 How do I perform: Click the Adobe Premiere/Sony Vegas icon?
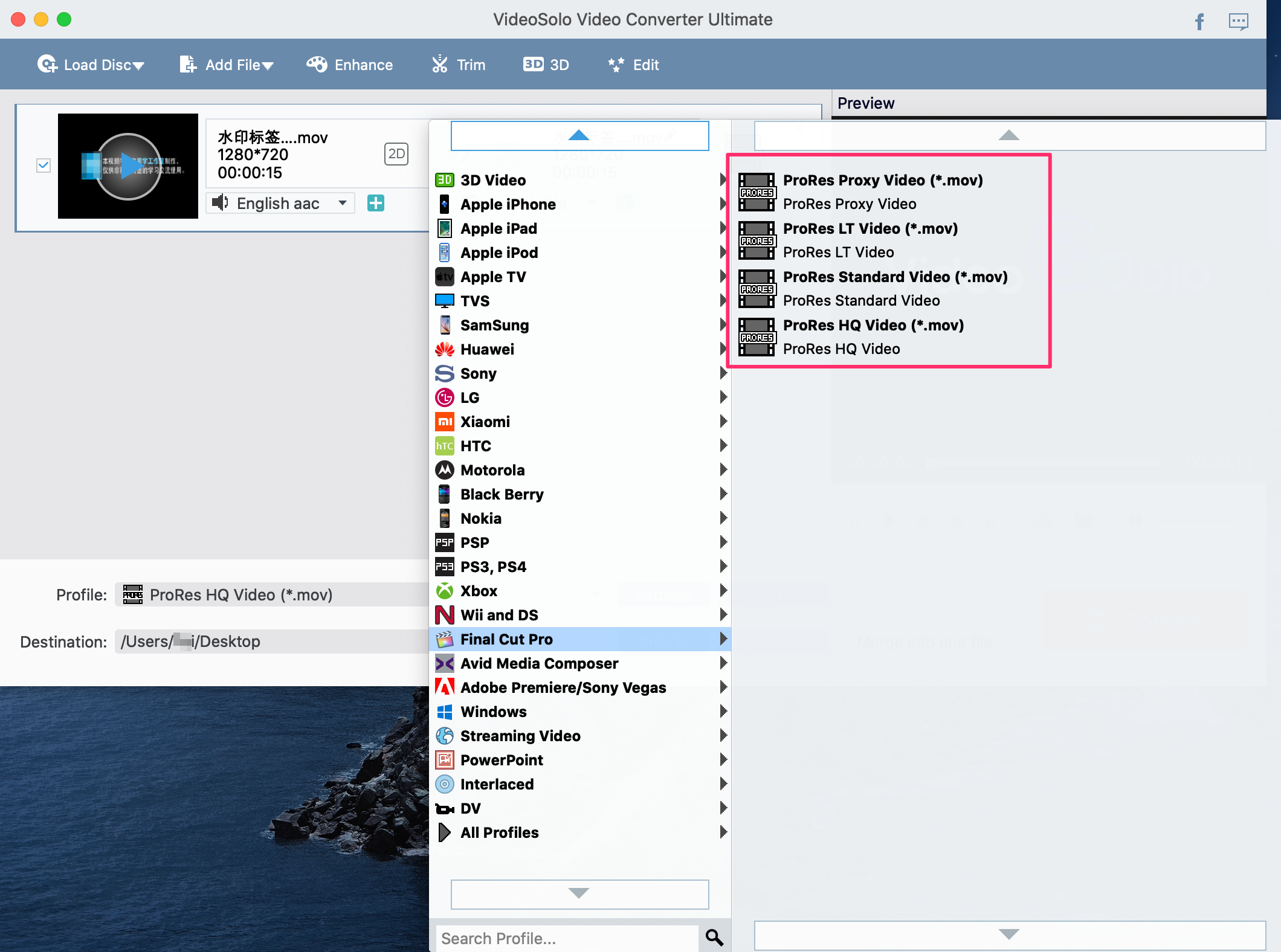[445, 687]
